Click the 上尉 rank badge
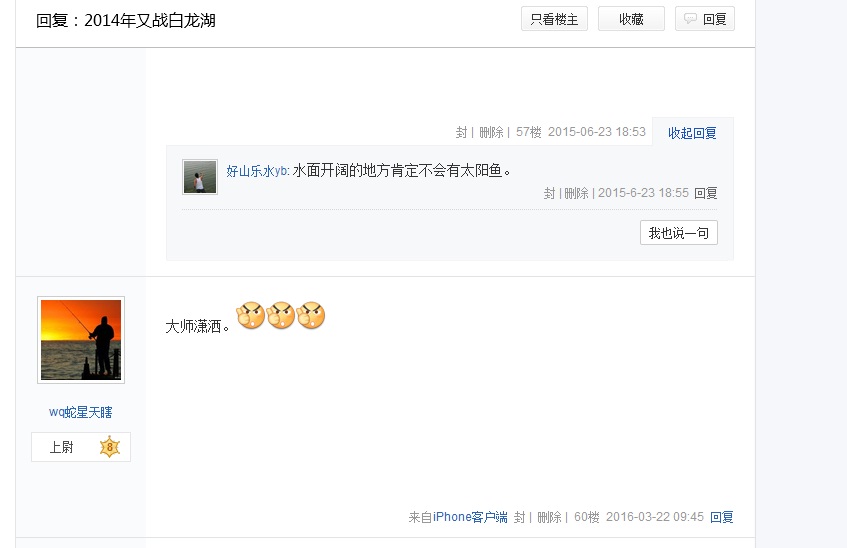 click(81, 447)
